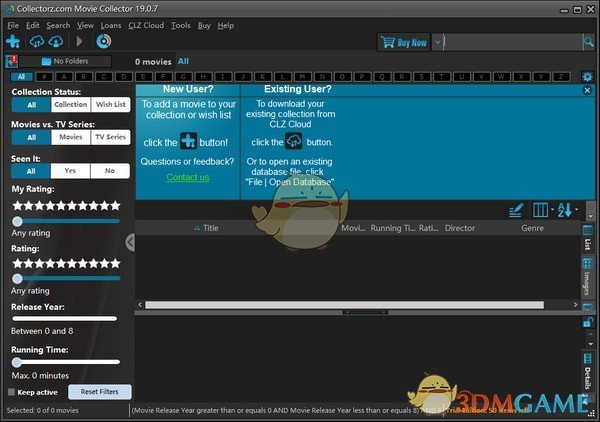Image resolution: width=600 pixels, height=422 pixels.
Task: Select All under Movies vs. TV Series
Action: (31, 137)
